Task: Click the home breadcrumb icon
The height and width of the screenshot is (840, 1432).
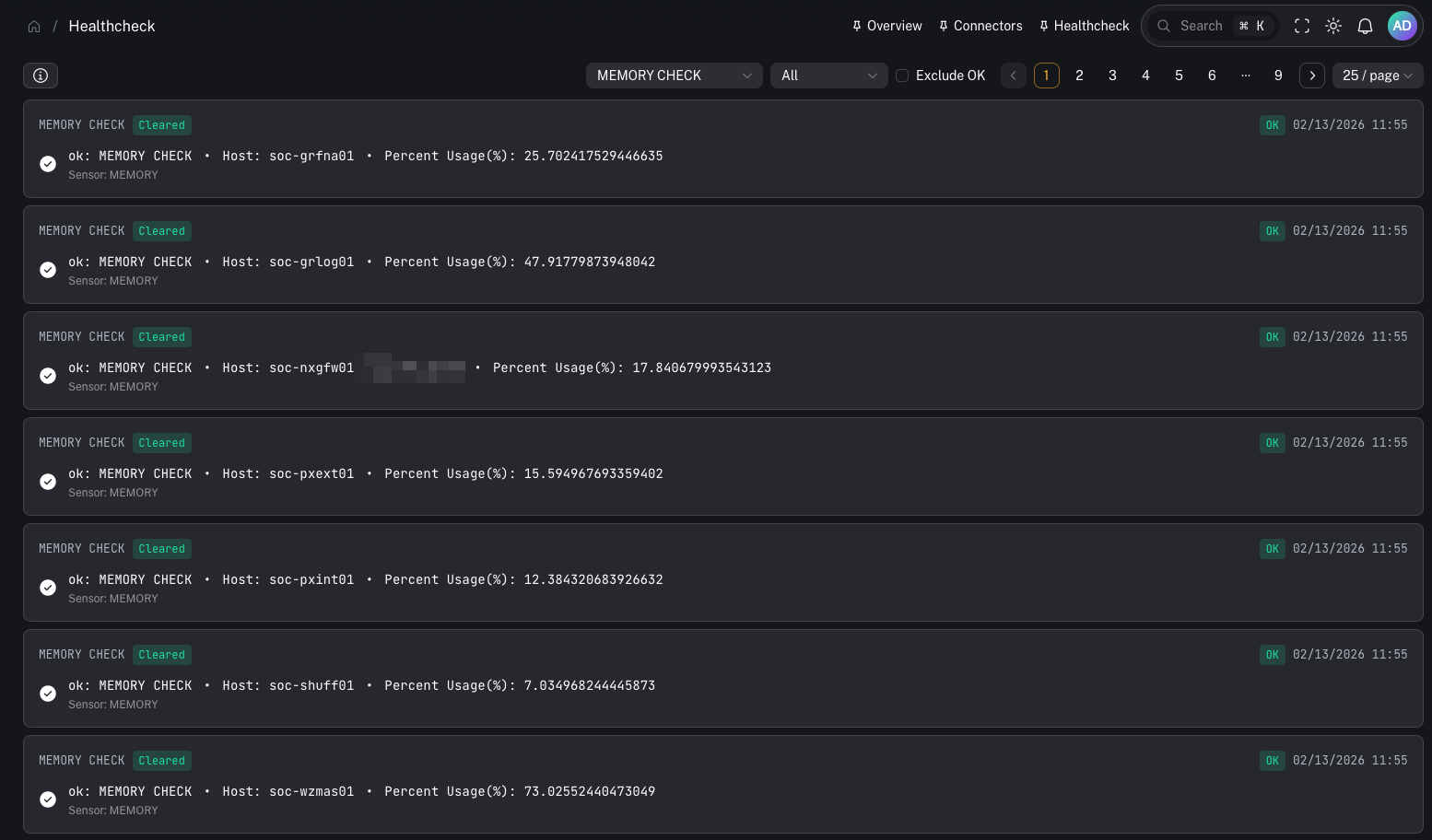Action: click(33, 26)
